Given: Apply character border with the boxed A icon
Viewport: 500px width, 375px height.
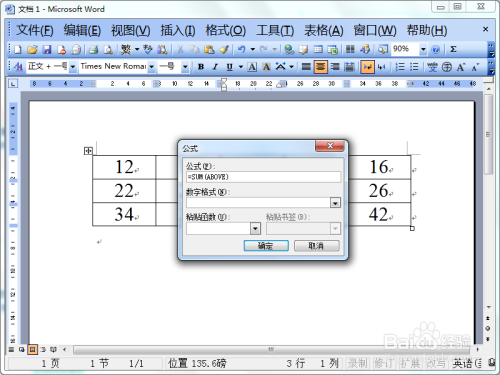Looking at the screenshot, I should [x=252, y=67].
